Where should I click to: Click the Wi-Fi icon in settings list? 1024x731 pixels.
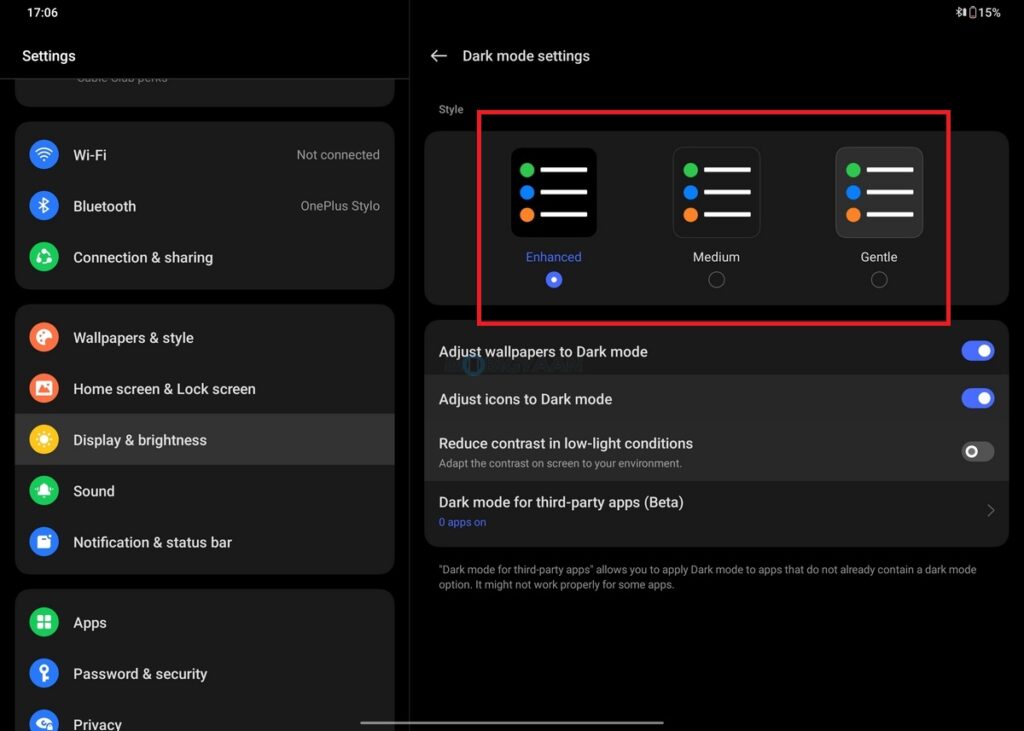coord(44,155)
